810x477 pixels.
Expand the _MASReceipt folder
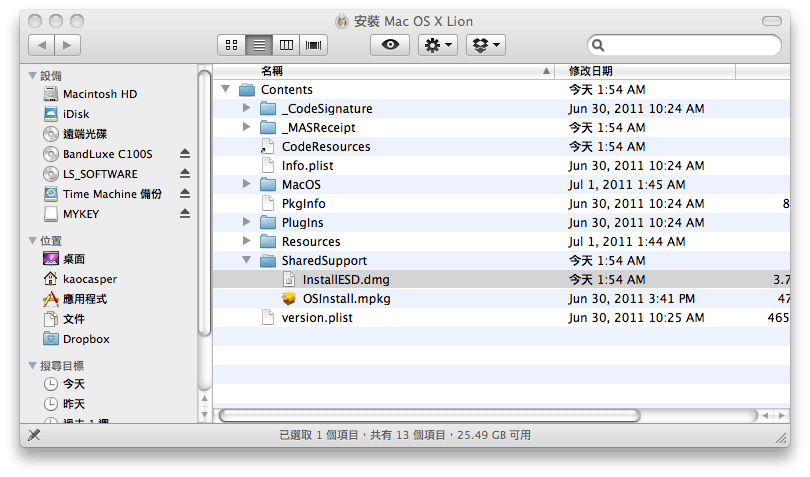[246, 127]
